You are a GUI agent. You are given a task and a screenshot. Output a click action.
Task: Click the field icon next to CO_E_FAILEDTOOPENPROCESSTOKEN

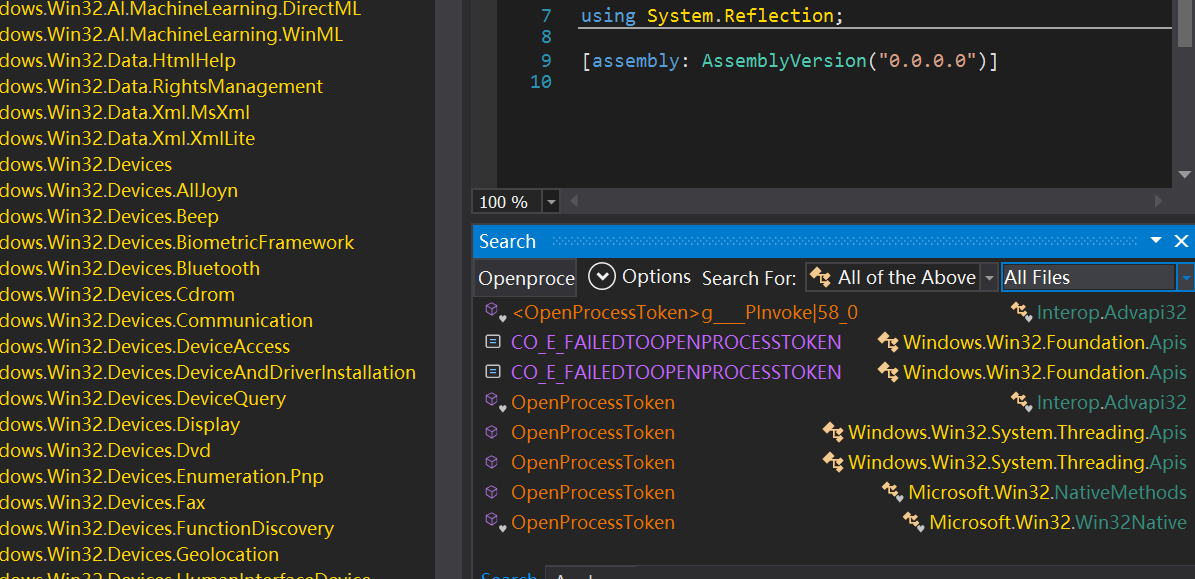click(x=491, y=342)
